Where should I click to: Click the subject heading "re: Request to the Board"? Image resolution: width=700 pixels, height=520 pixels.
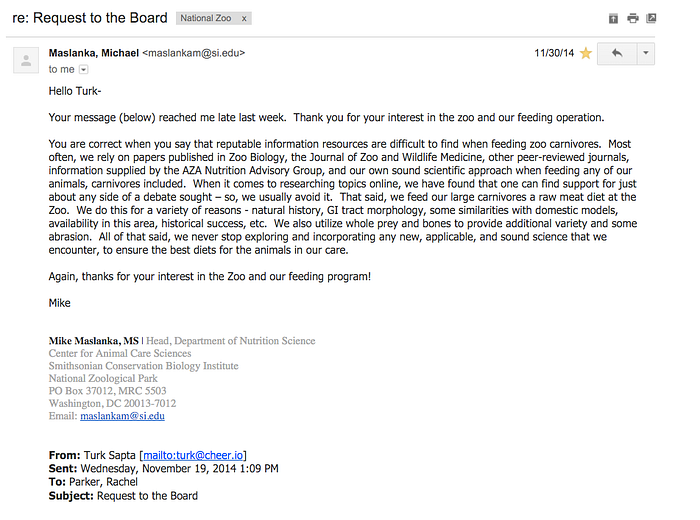click(90, 18)
